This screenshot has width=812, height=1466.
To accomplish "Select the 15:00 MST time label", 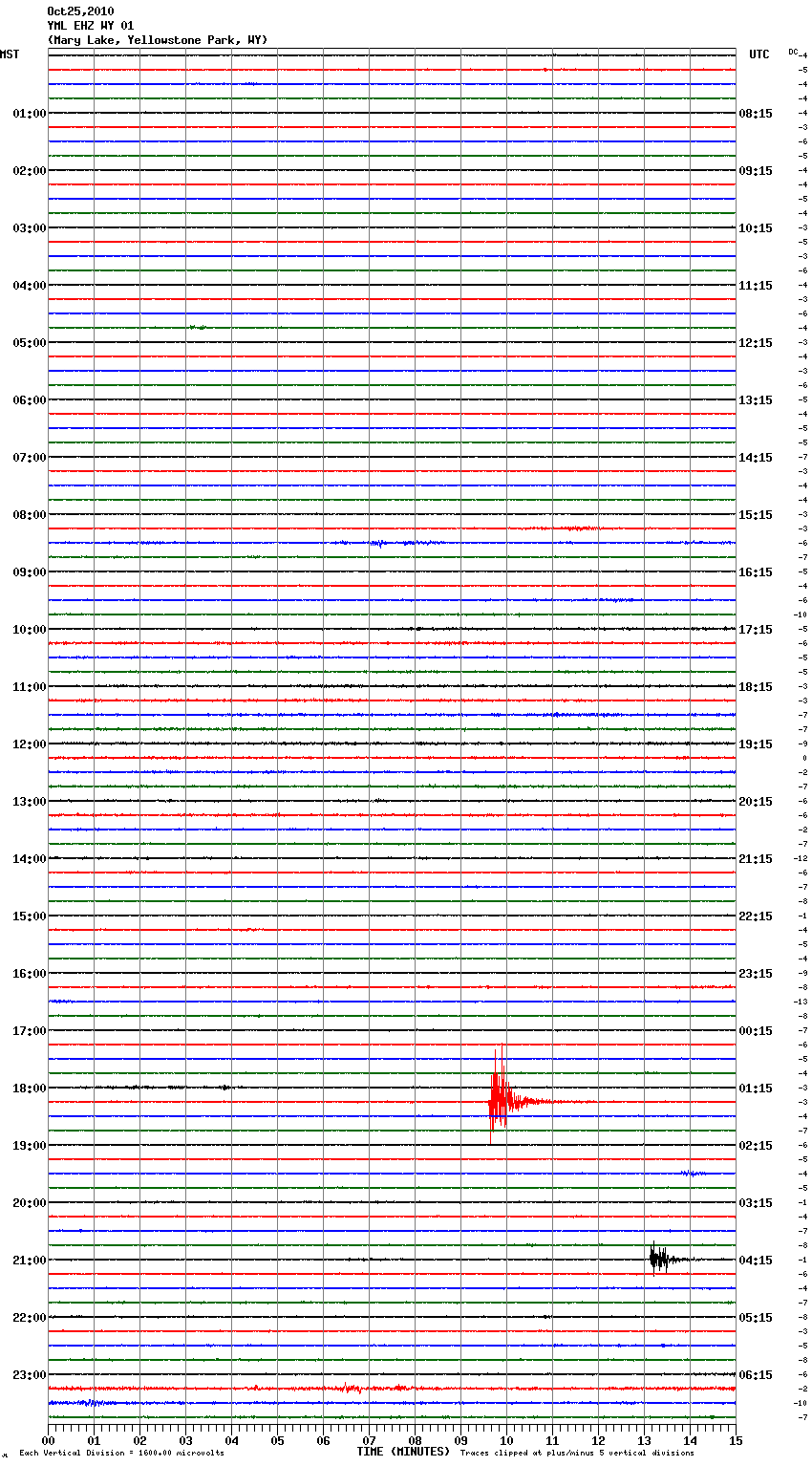I will [x=29, y=916].
